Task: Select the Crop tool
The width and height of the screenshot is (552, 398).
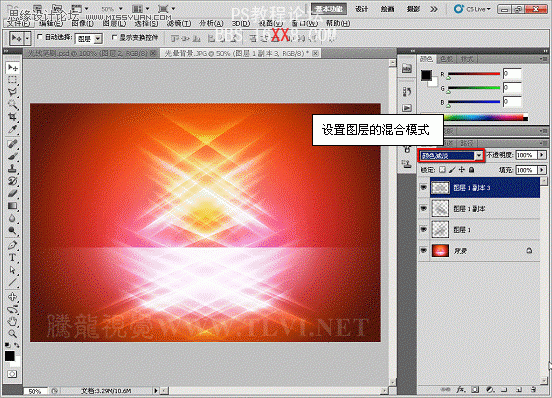Action: [x=13, y=116]
